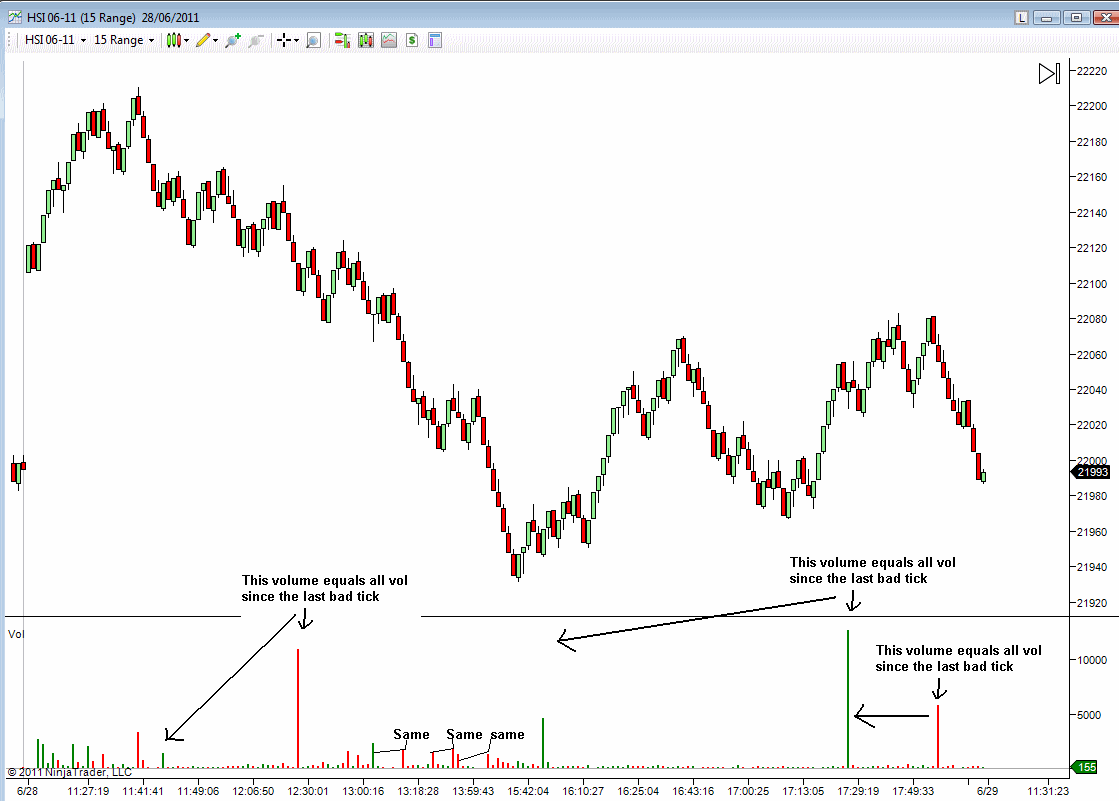The height and width of the screenshot is (801, 1119).
Task: Click the 21993 current price marker
Action: 1091,472
